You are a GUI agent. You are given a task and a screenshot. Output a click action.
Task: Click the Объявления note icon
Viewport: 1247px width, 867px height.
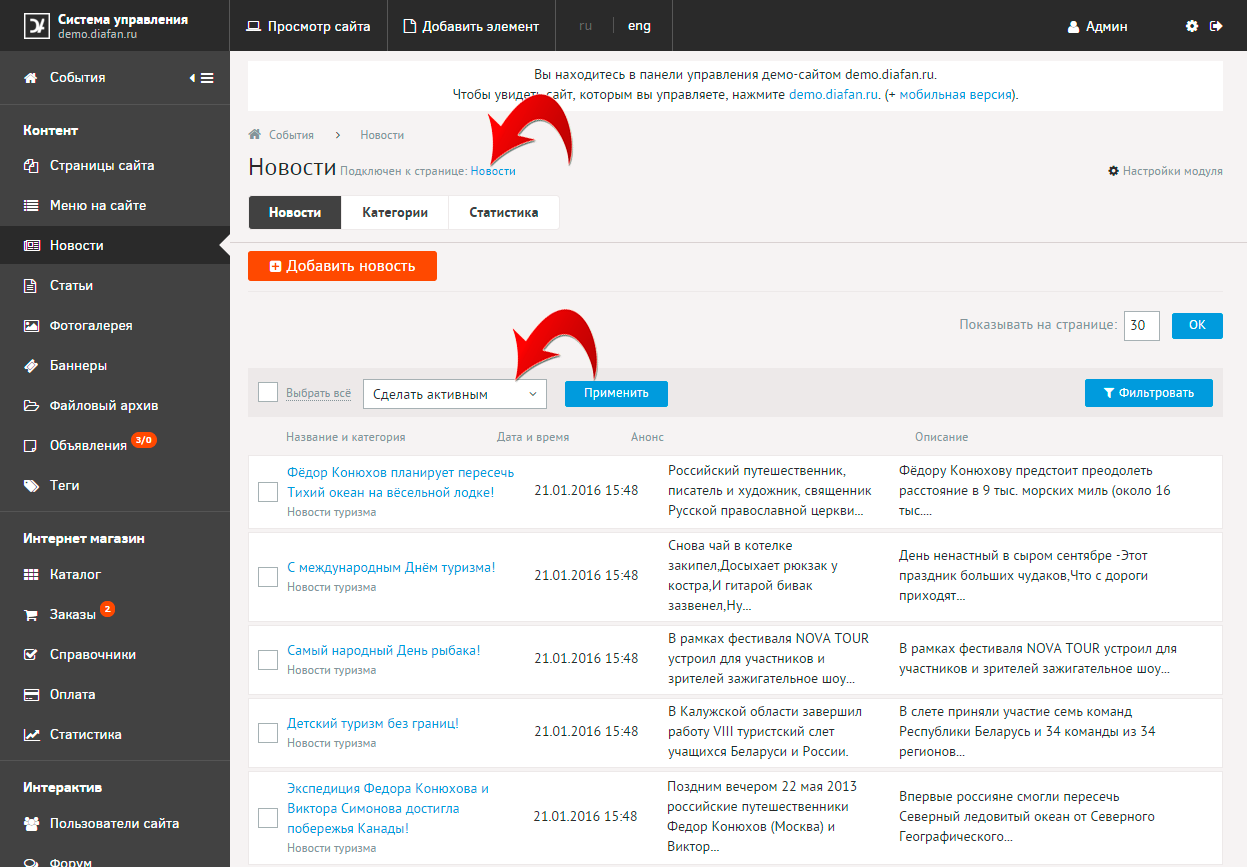pos(31,446)
